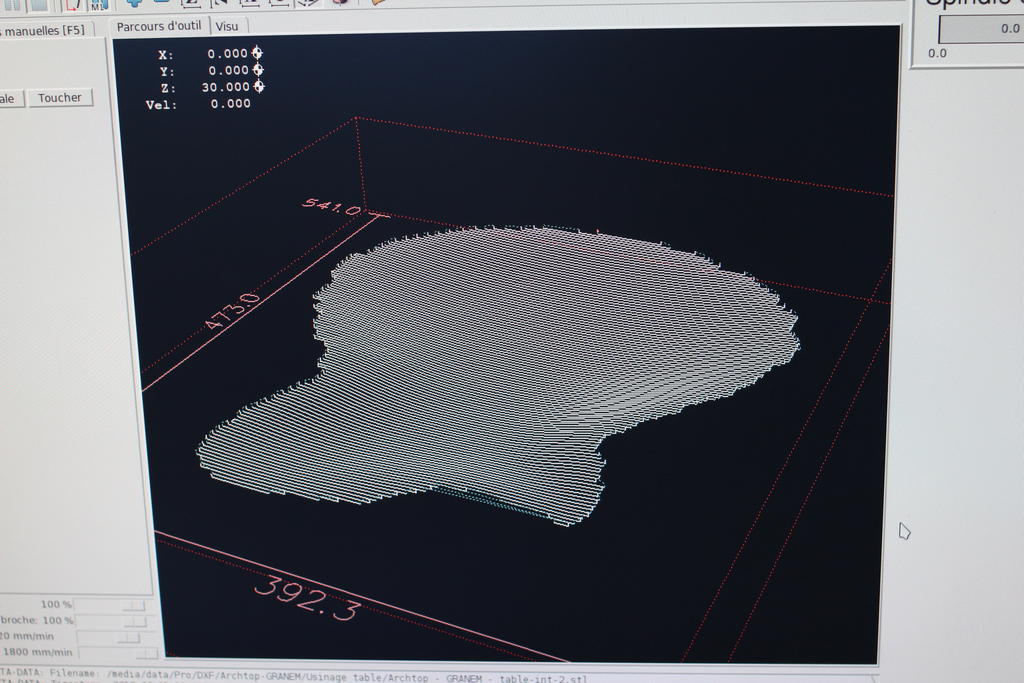Adjust the broche 100 % override slider
Viewport: 1024px width, 683px height.
click(111, 621)
